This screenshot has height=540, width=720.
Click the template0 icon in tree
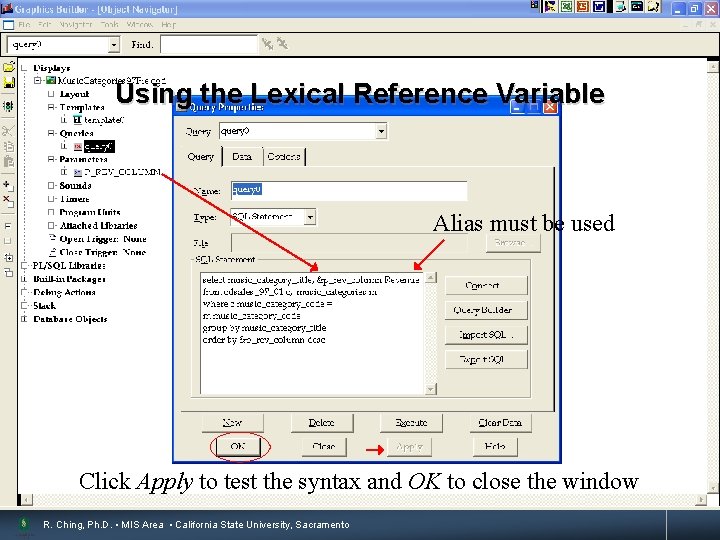tap(77, 120)
